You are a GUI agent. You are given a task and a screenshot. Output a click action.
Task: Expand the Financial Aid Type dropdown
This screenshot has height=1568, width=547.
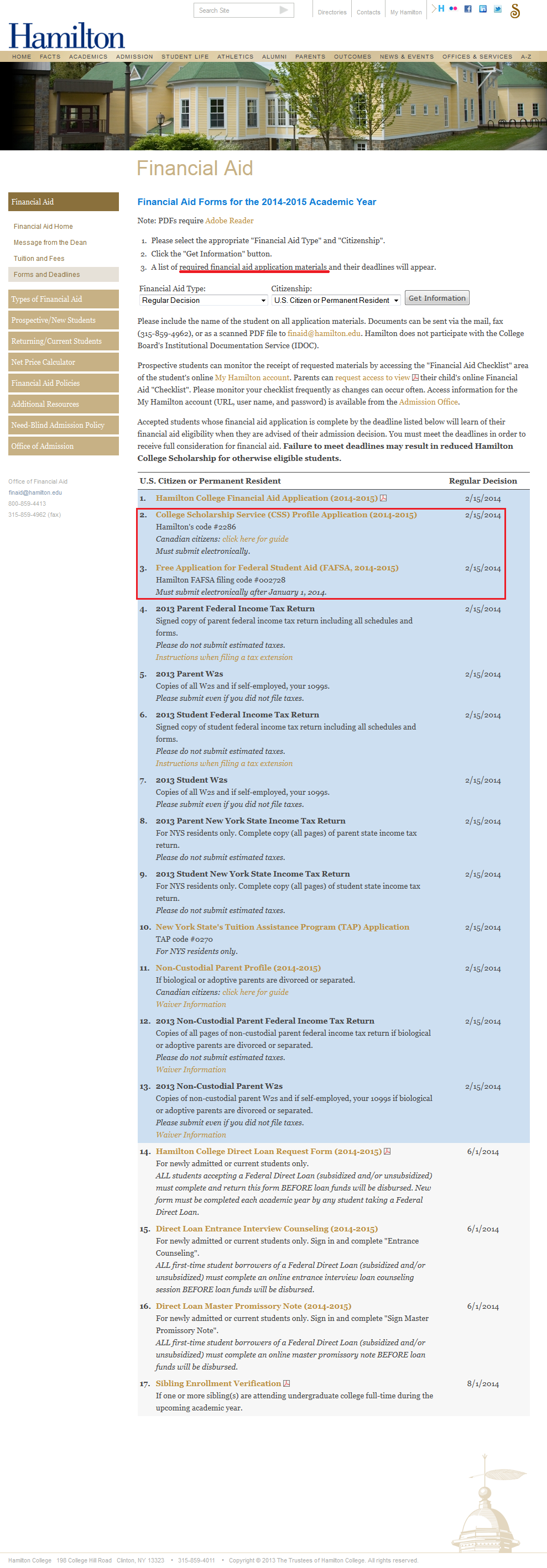[204, 301]
